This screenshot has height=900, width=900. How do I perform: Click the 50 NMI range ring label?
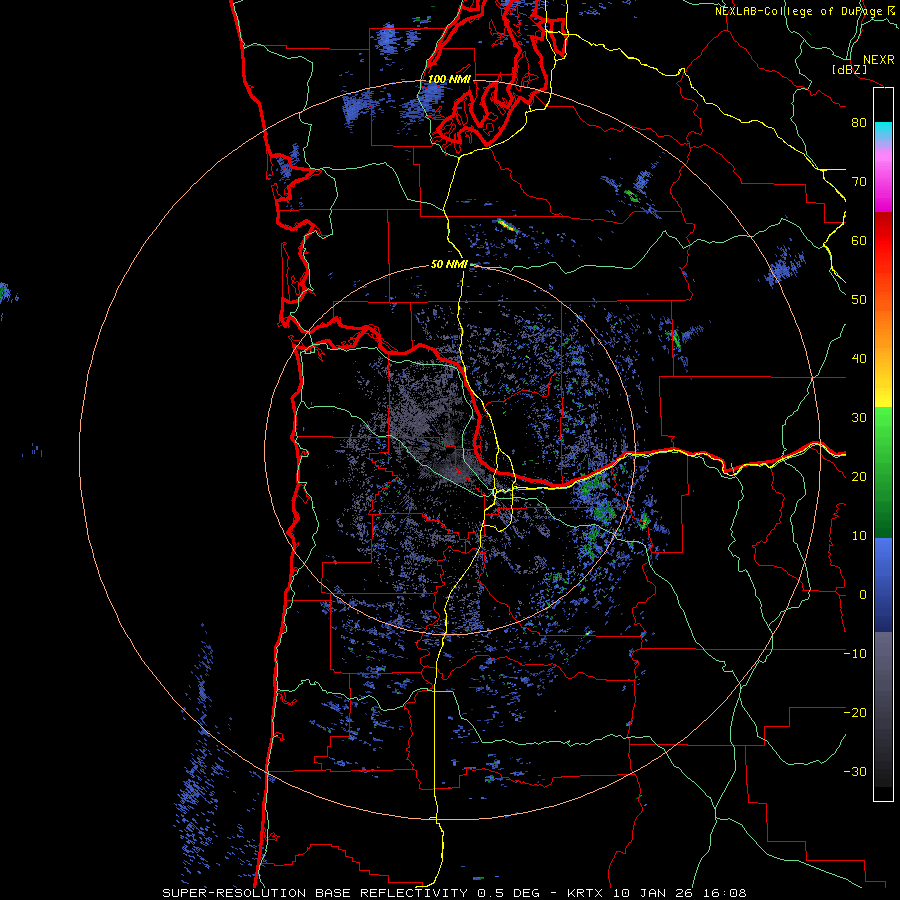(449, 265)
